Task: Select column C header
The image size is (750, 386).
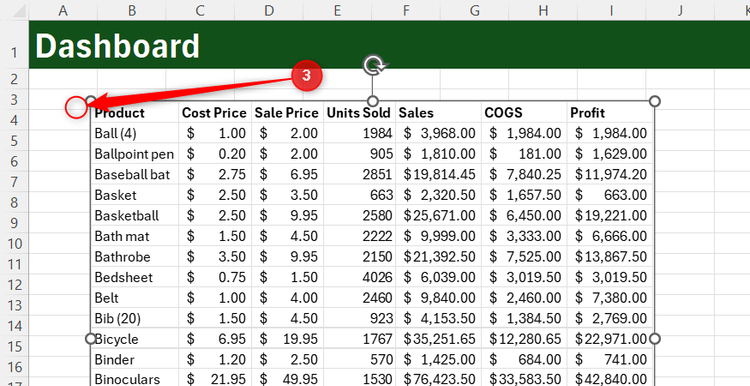Action: (x=200, y=11)
